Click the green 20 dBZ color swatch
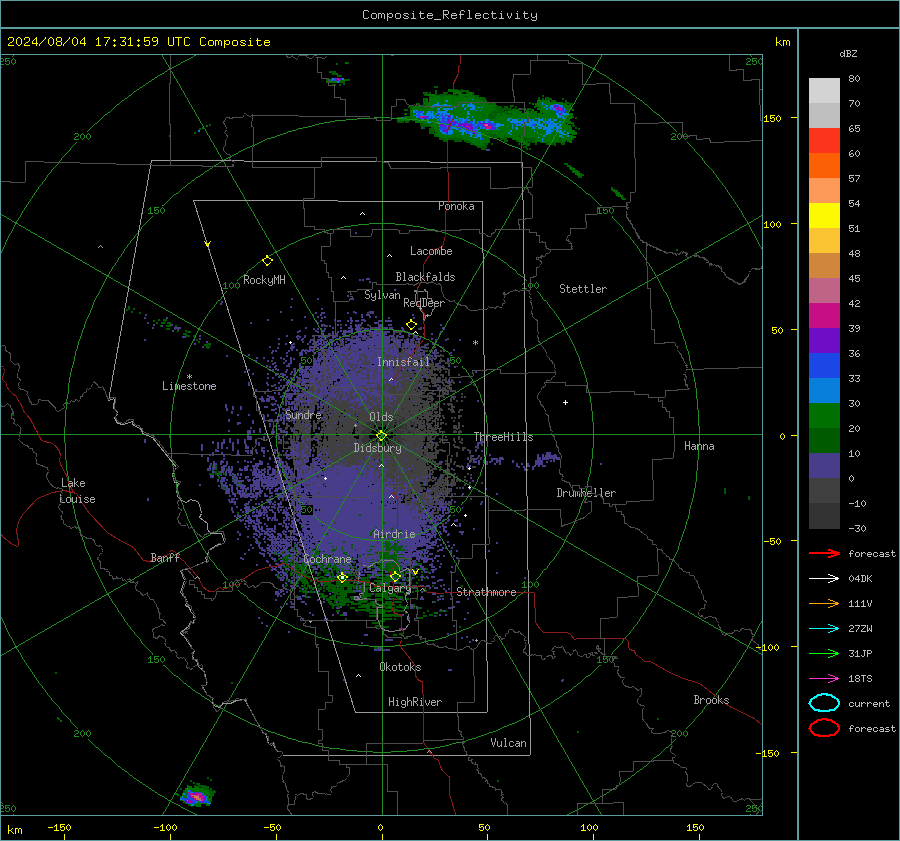The image size is (900, 841). [x=824, y=416]
